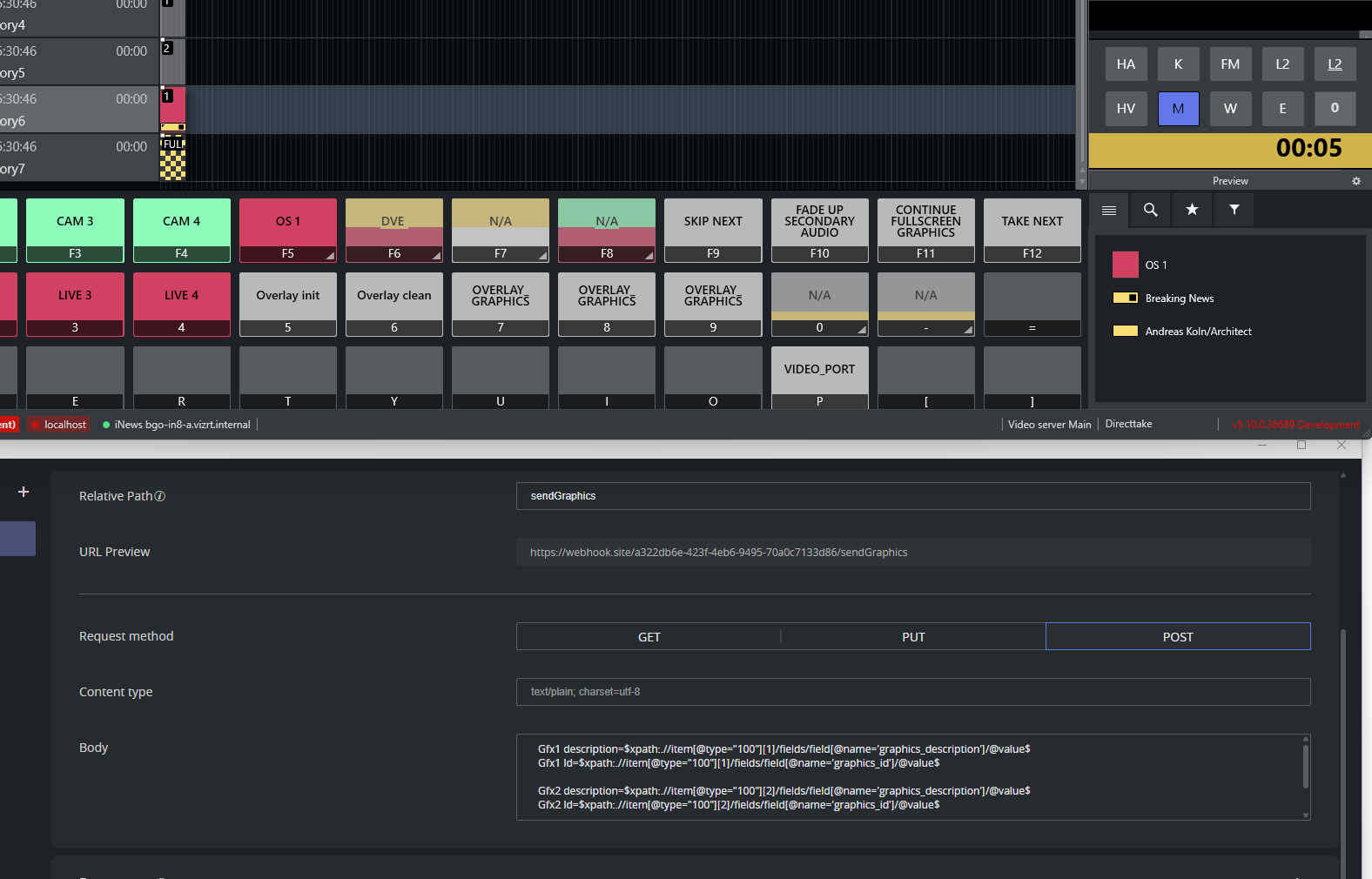1372x879 pixels.
Task: Choose GET request method
Action: click(x=649, y=637)
